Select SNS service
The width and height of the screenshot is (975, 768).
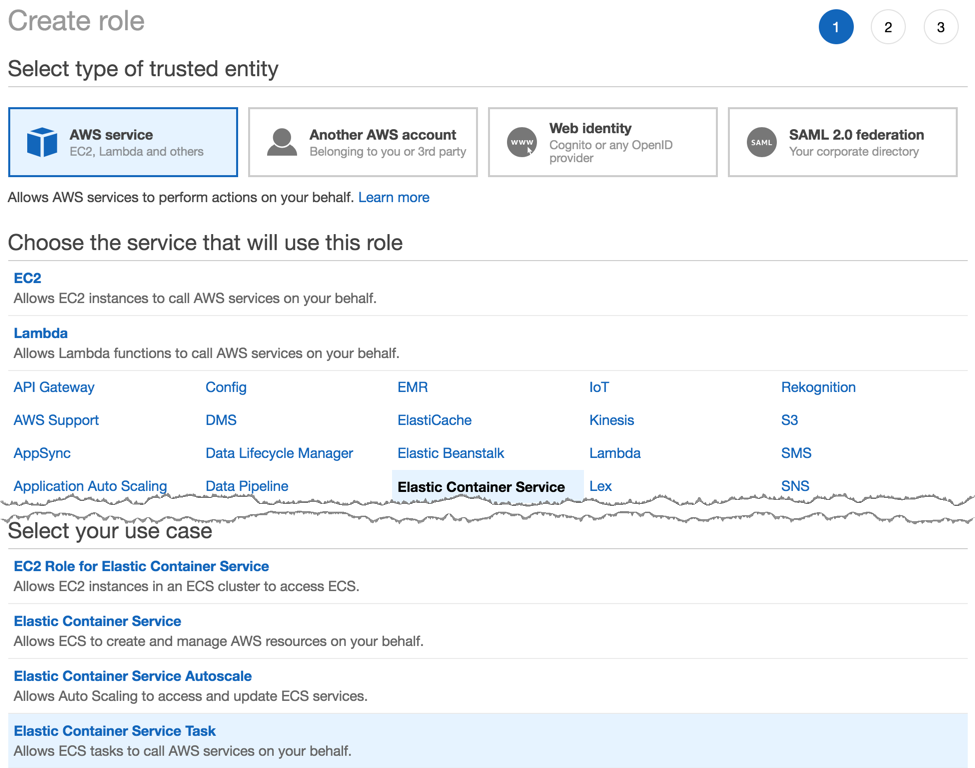[795, 486]
